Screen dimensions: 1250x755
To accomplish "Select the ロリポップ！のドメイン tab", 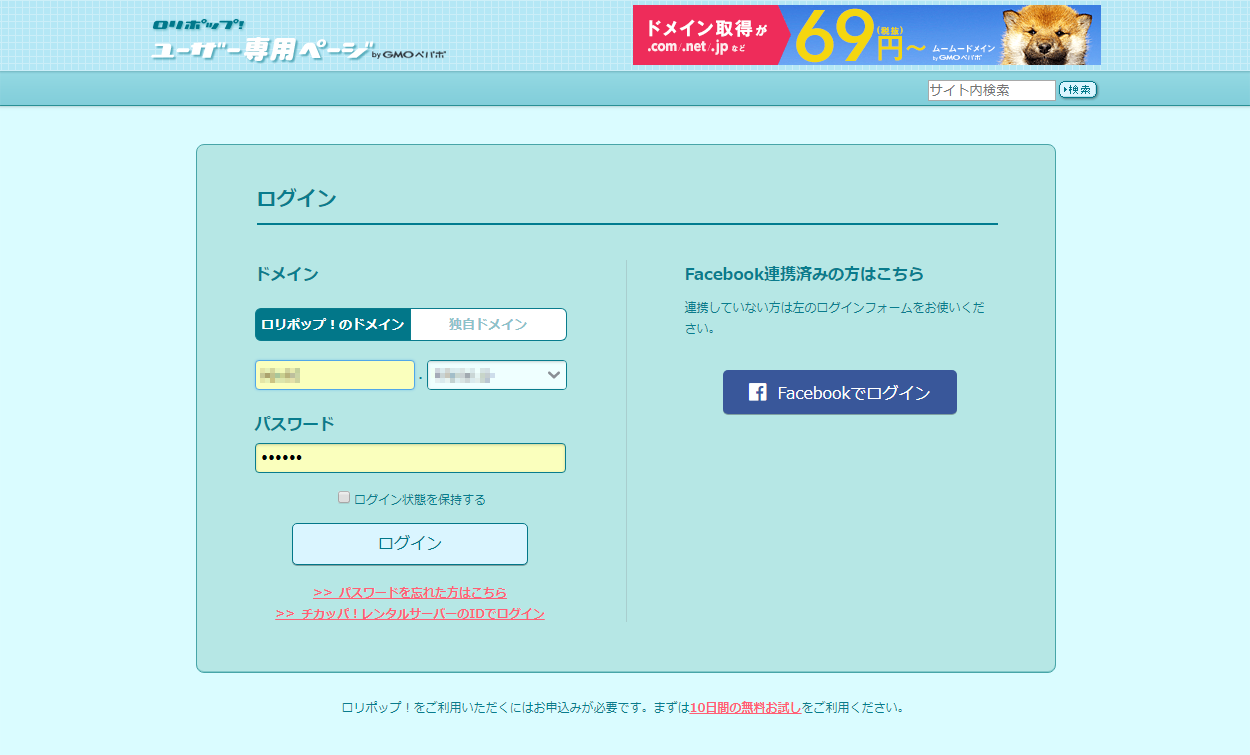I will coord(333,324).
